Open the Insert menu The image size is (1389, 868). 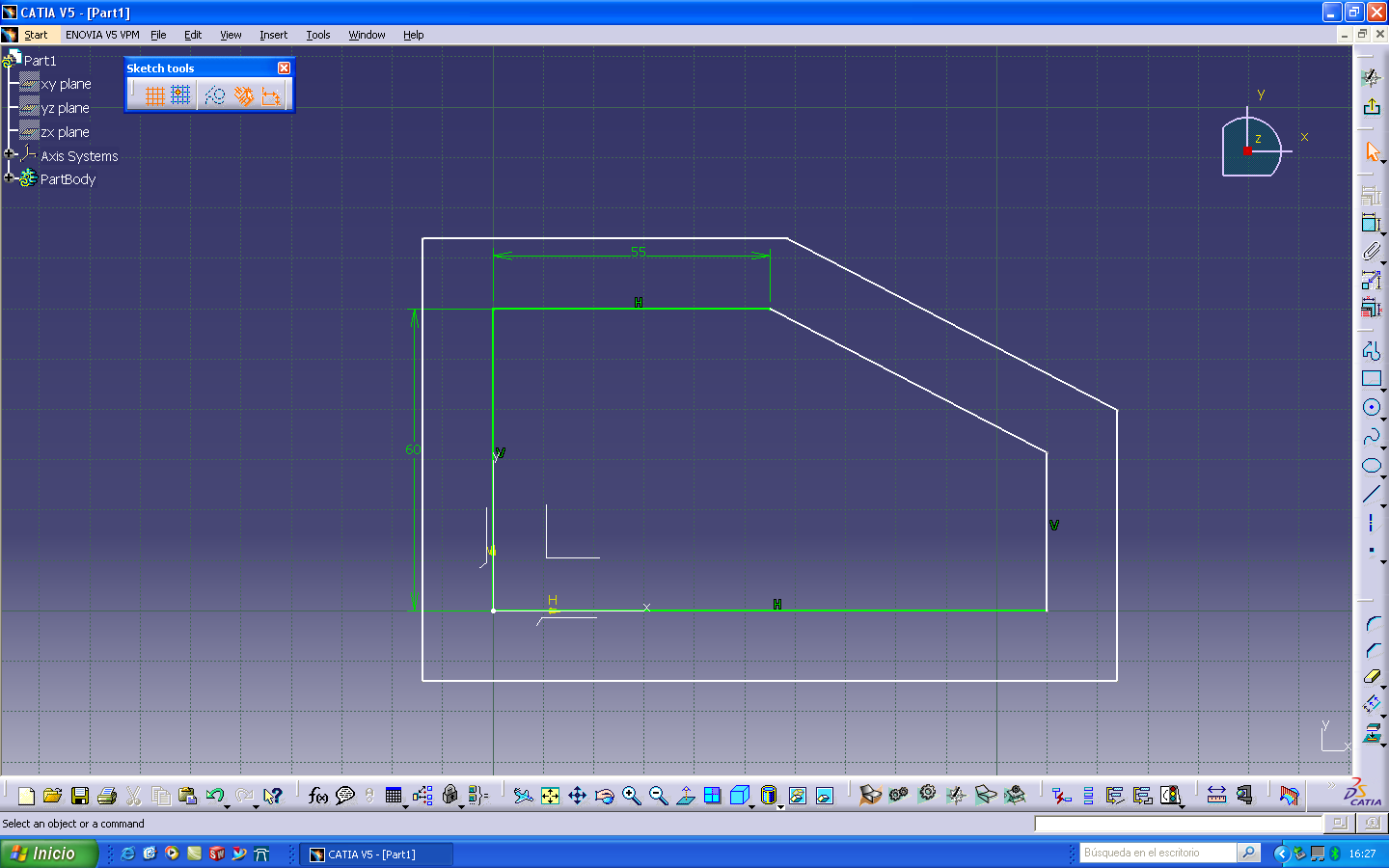point(273,35)
